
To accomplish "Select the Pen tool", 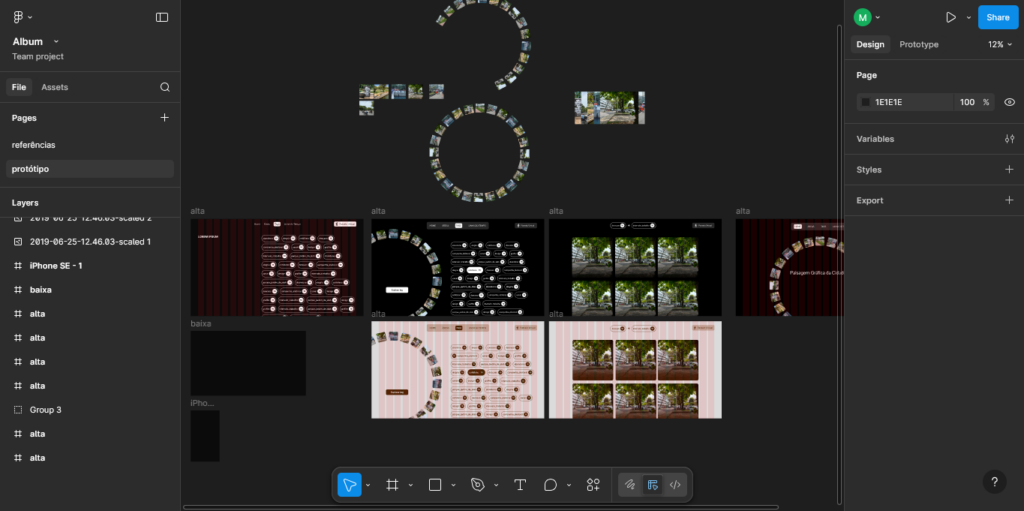I will (x=478, y=485).
